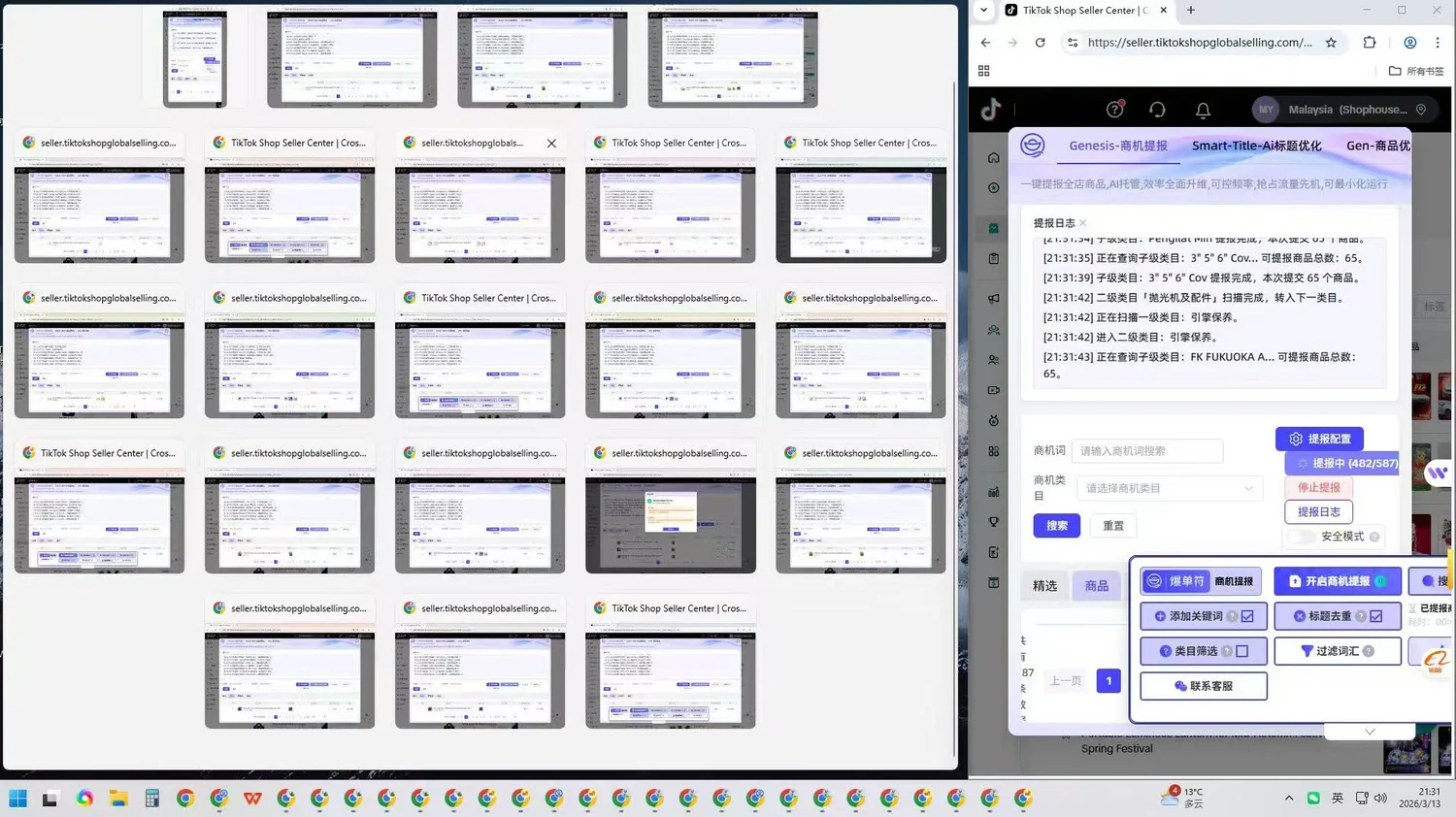The image size is (1456, 817).
Task: Click home icon in seller sidebar
Action: pos(993,158)
